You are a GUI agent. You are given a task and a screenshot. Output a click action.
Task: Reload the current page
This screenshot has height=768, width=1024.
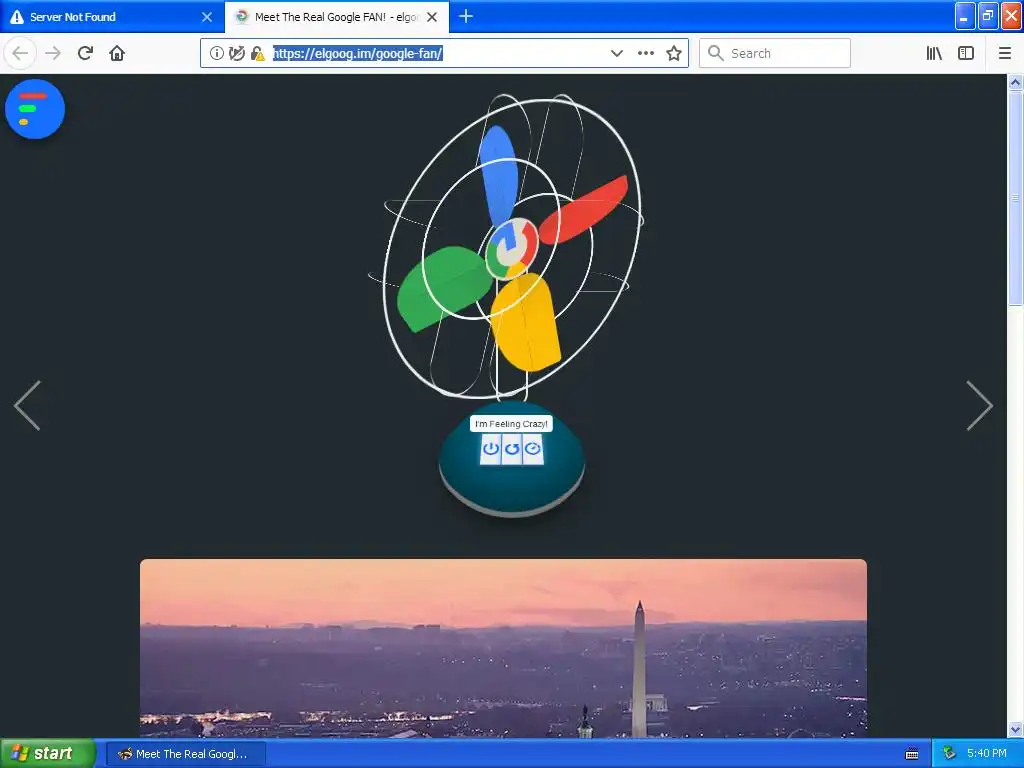pyautogui.click(x=86, y=54)
